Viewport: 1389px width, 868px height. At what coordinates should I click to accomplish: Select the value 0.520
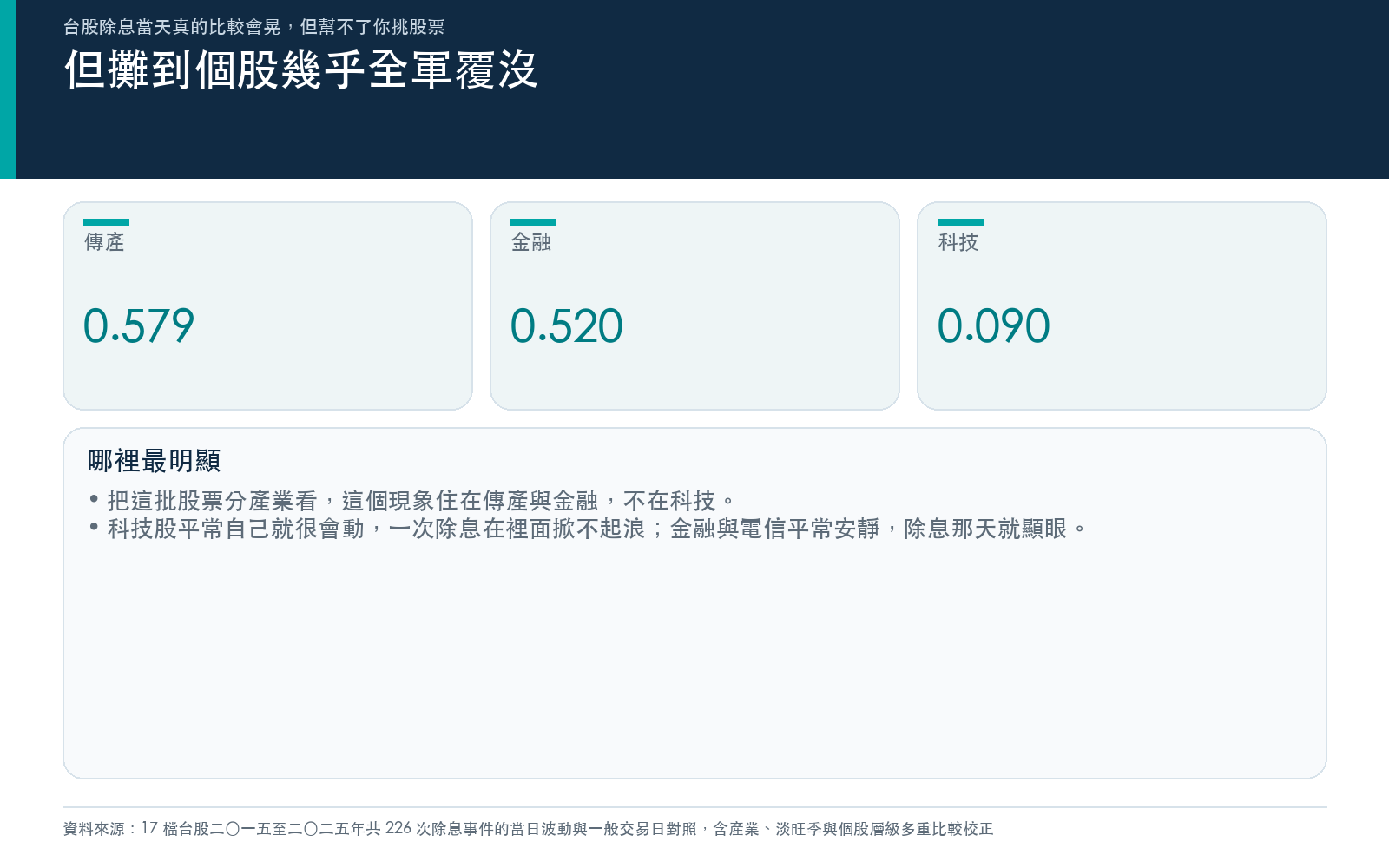click(567, 326)
